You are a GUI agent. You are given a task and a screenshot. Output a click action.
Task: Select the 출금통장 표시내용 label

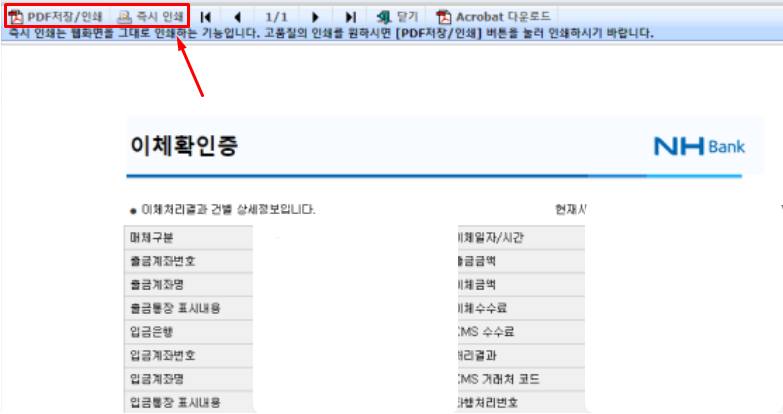(175, 308)
